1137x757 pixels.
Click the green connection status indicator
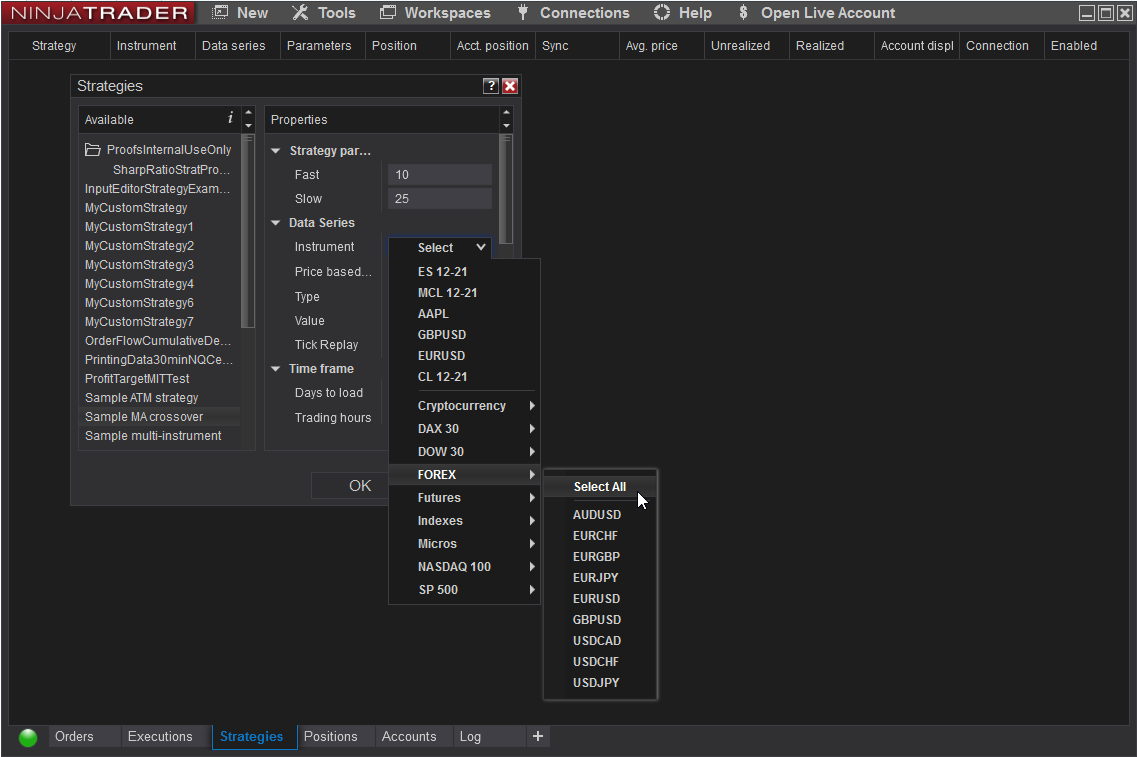pos(28,737)
